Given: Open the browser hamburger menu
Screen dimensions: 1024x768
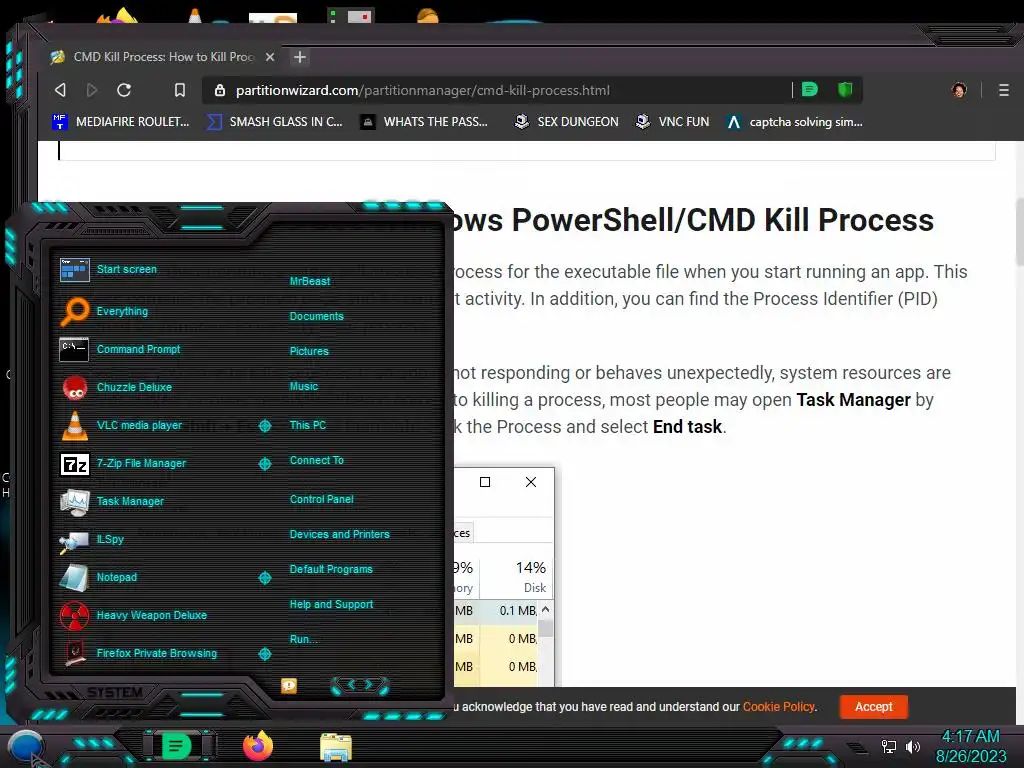Looking at the screenshot, I should (1004, 90).
